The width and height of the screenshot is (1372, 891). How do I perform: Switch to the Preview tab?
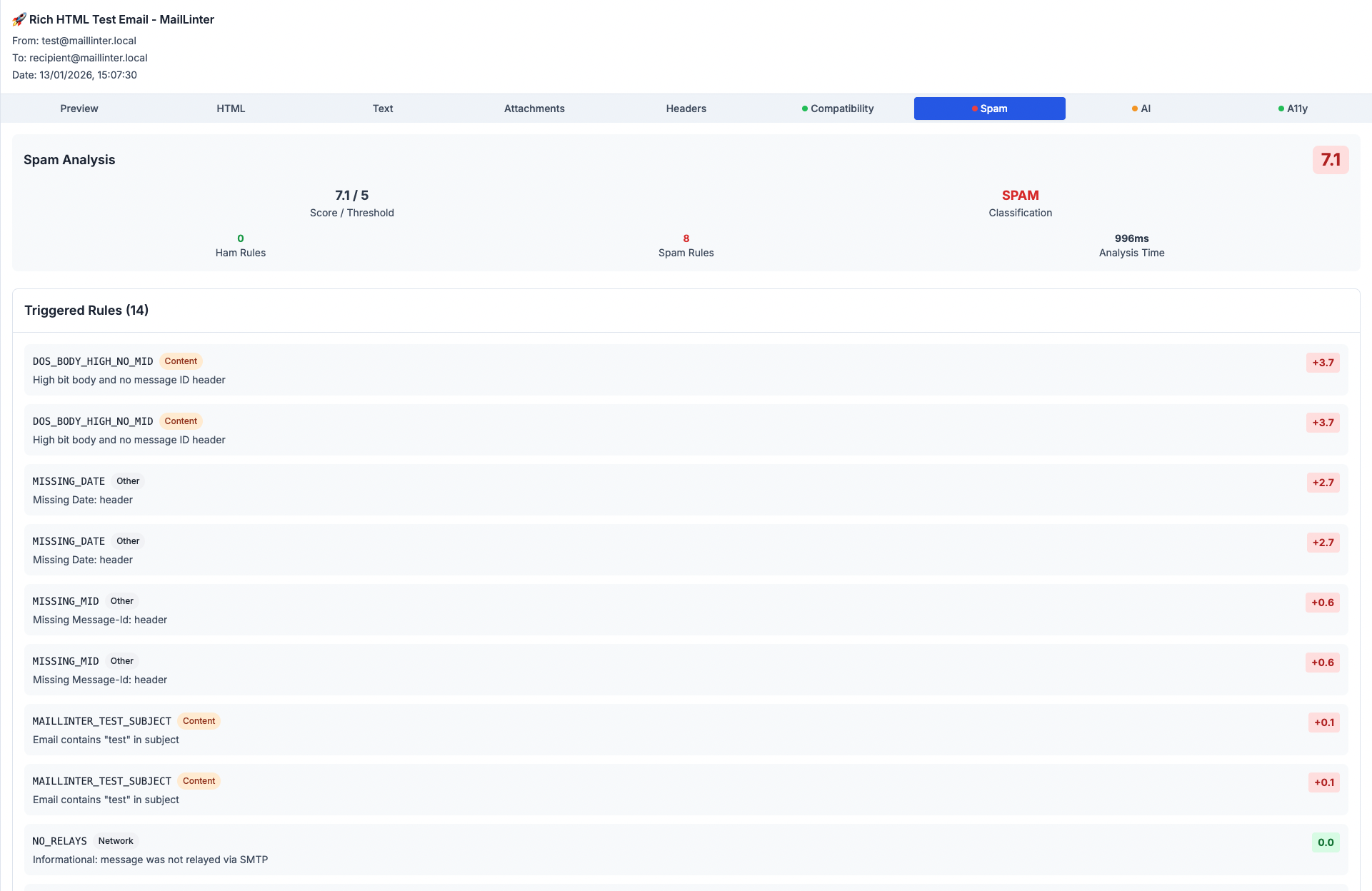coord(79,109)
